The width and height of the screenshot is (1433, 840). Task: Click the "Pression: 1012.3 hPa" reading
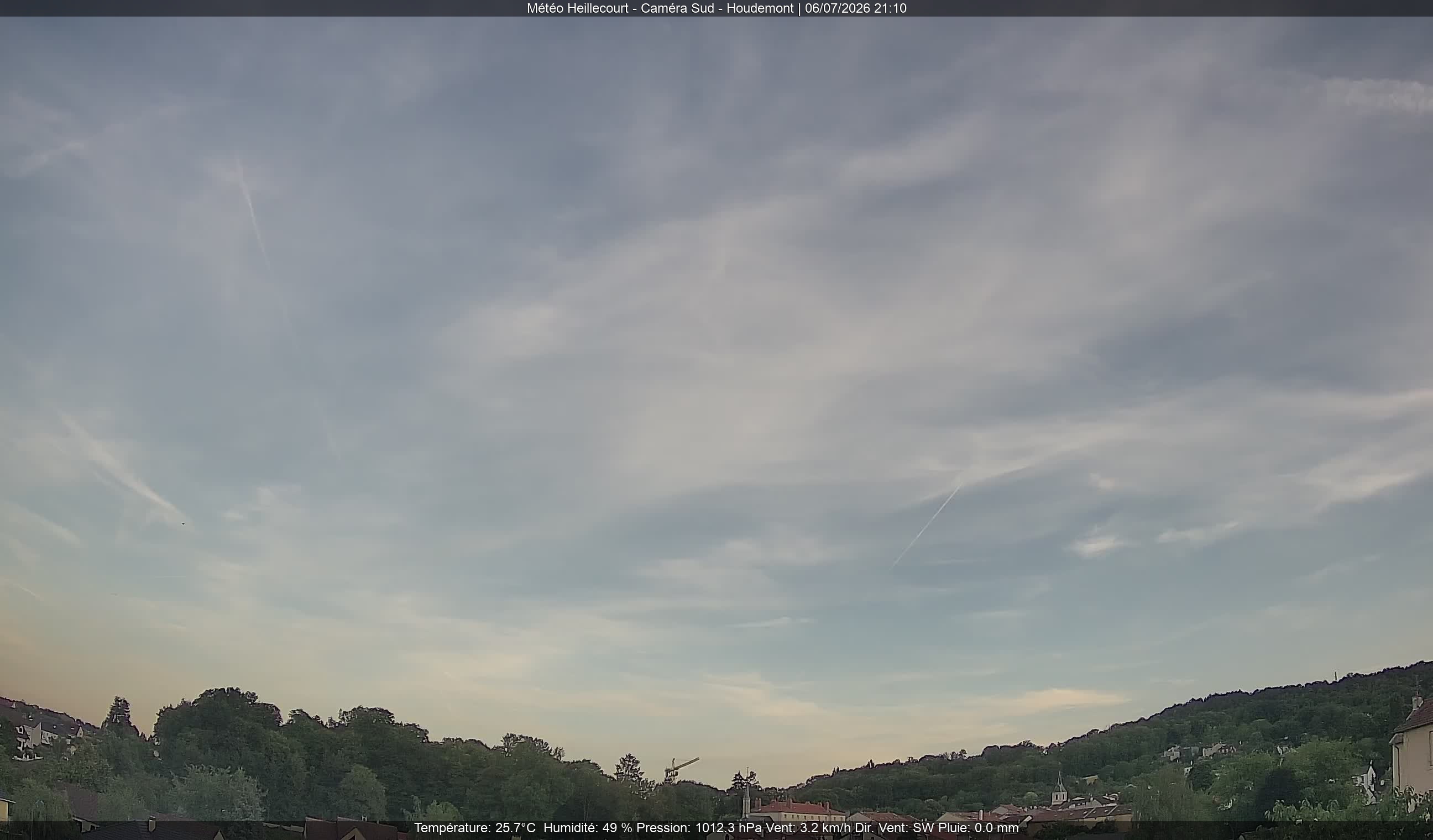click(x=699, y=828)
